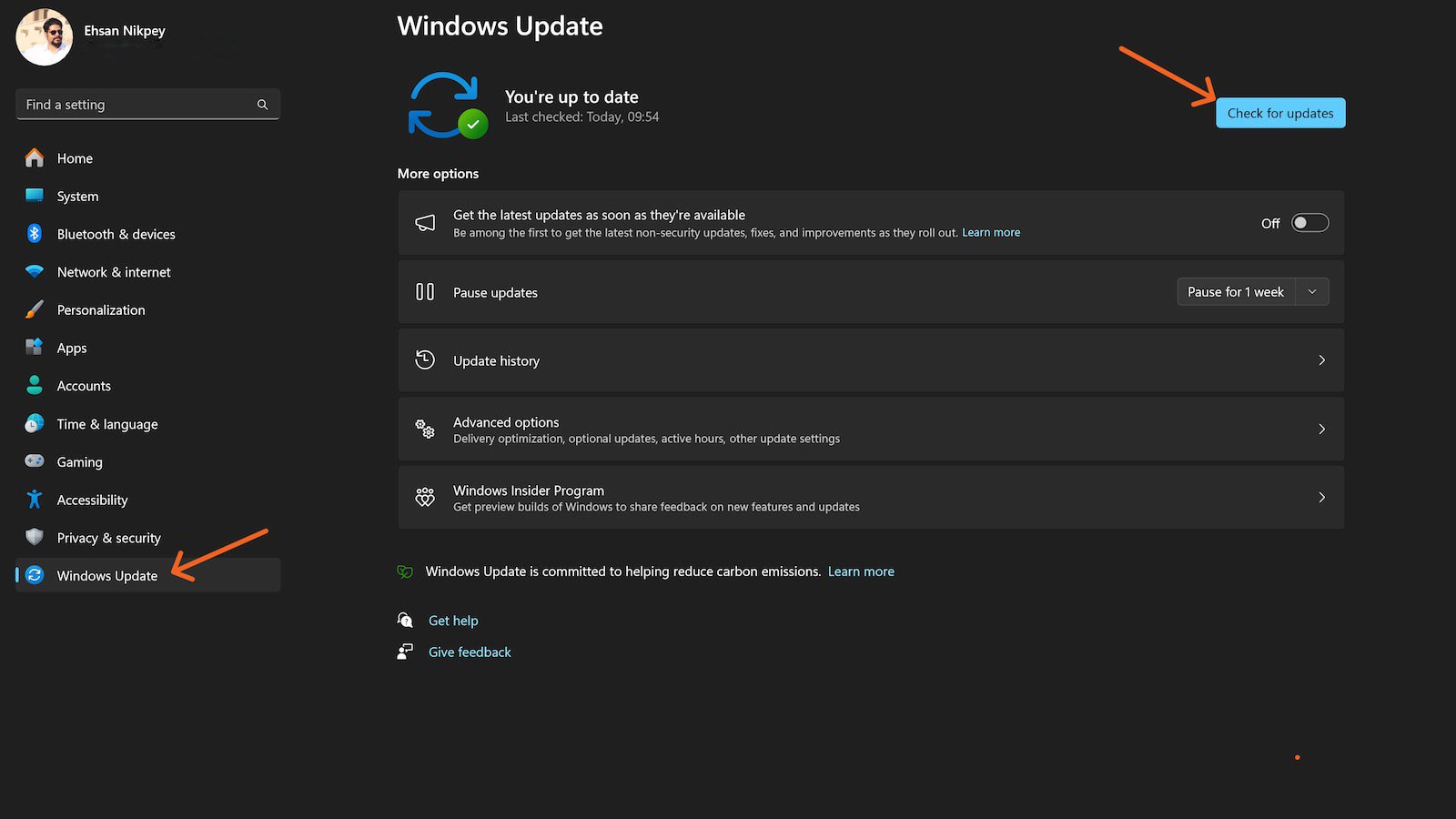The height and width of the screenshot is (819, 1456).
Task: Click the Get help headset icon
Action: (405, 621)
